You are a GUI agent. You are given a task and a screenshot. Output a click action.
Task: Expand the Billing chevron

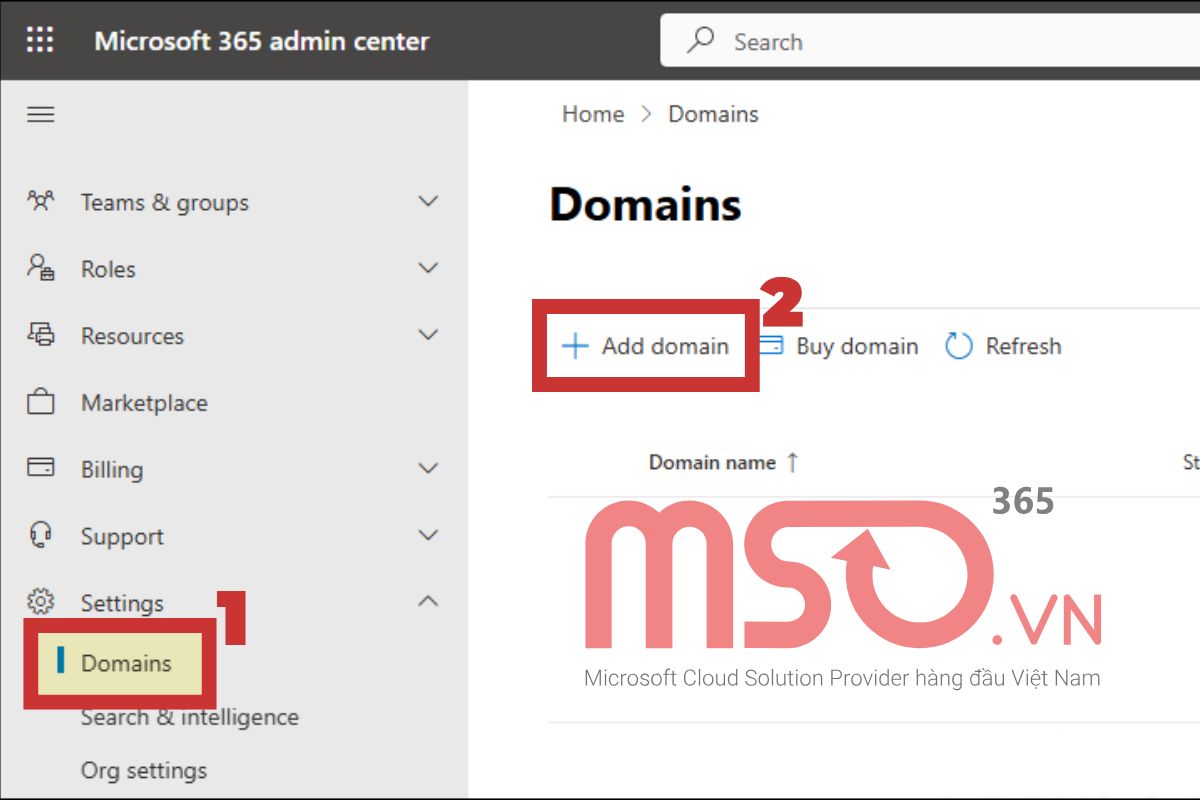tap(428, 468)
